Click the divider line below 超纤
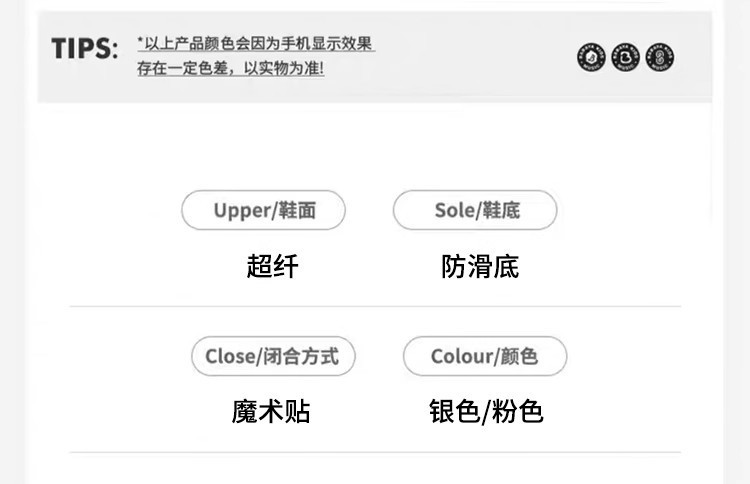 pyautogui.click(x=375, y=306)
